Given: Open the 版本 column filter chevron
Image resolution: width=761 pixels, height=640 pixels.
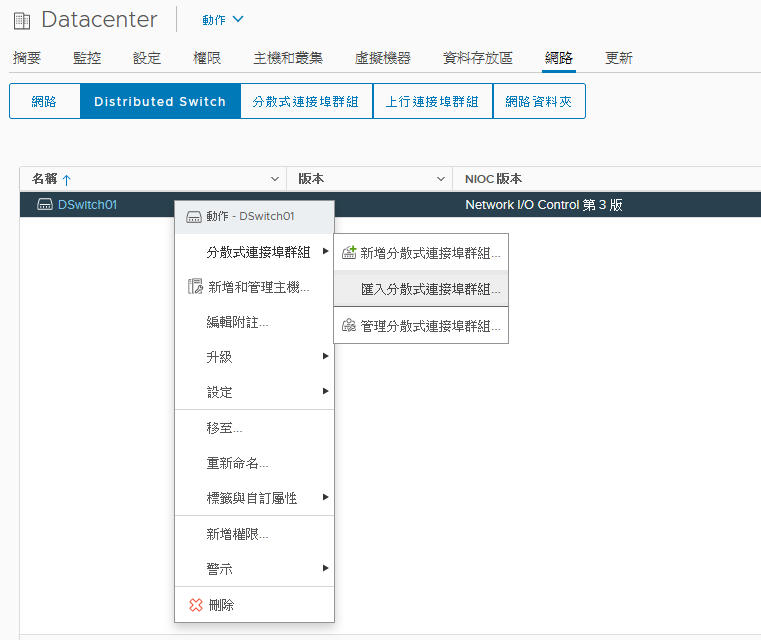Looking at the screenshot, I should pos(441,179).
